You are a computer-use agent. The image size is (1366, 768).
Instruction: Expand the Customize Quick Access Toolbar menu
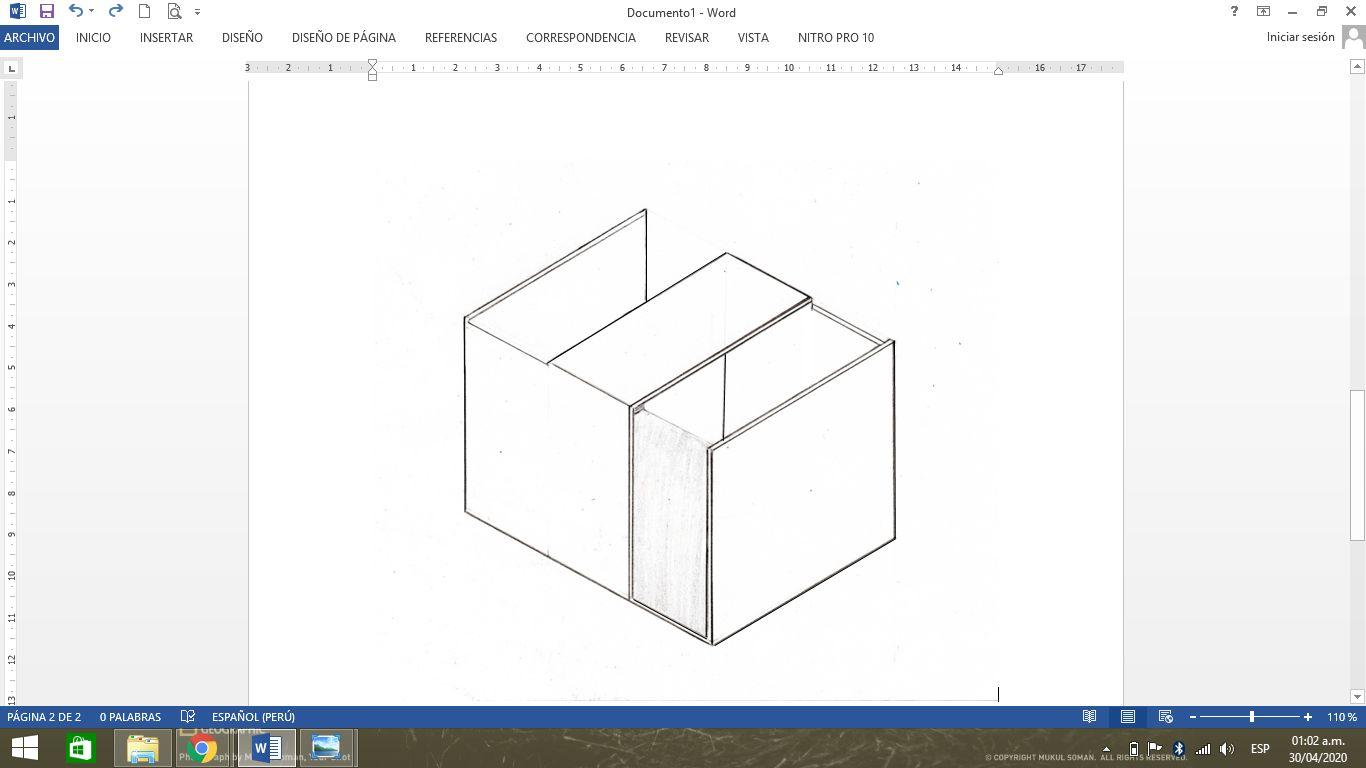pos(197,12)
